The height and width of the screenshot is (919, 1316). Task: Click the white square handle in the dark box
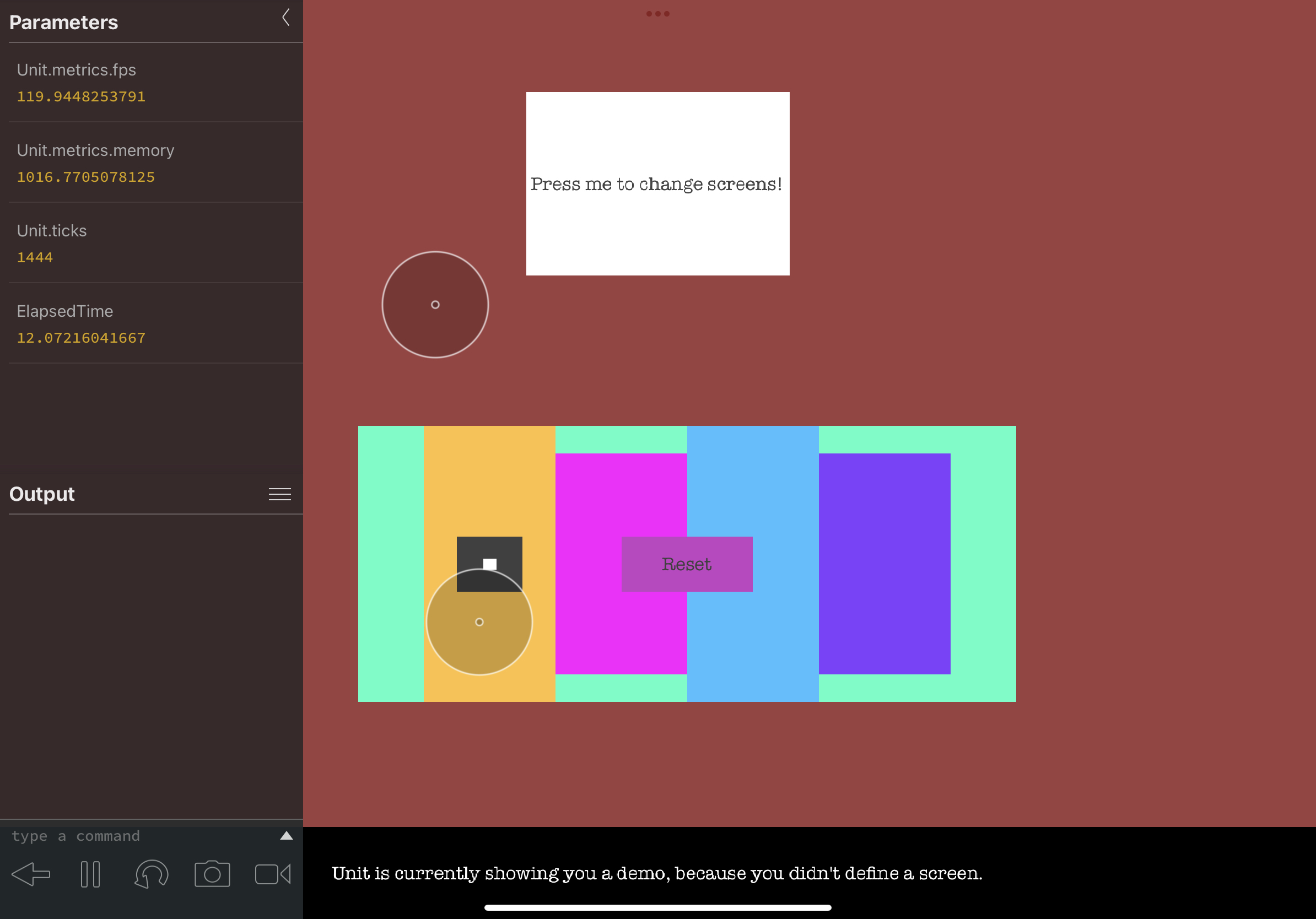(x=489, y=563)
